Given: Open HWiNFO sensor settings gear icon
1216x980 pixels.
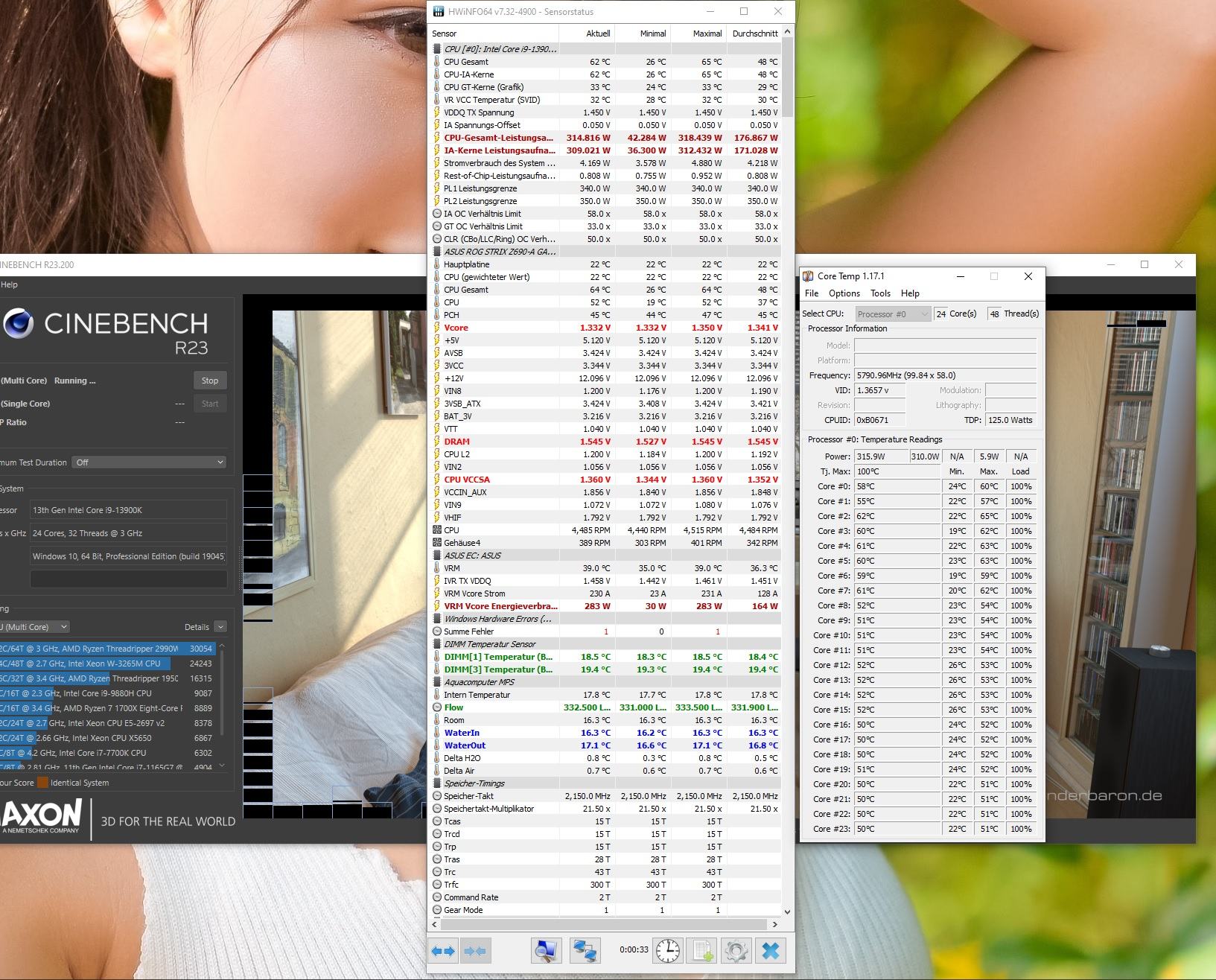Looking at the screenshot, I should tap(736, 950).
